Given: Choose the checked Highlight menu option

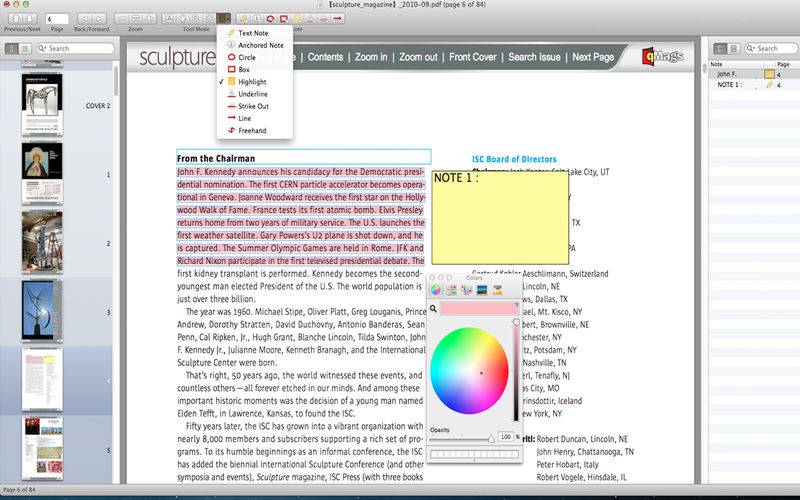Looking at the screenshot, I should click(x=255, y=82).
